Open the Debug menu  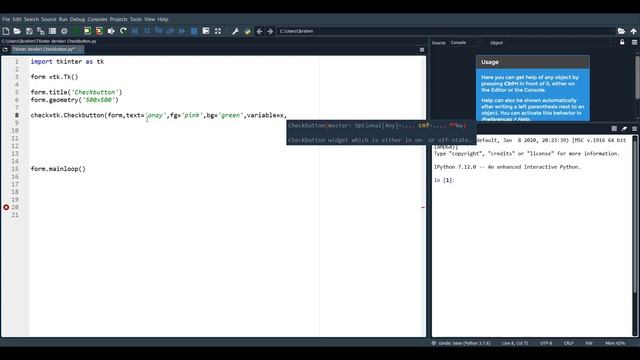coord(77,19)
